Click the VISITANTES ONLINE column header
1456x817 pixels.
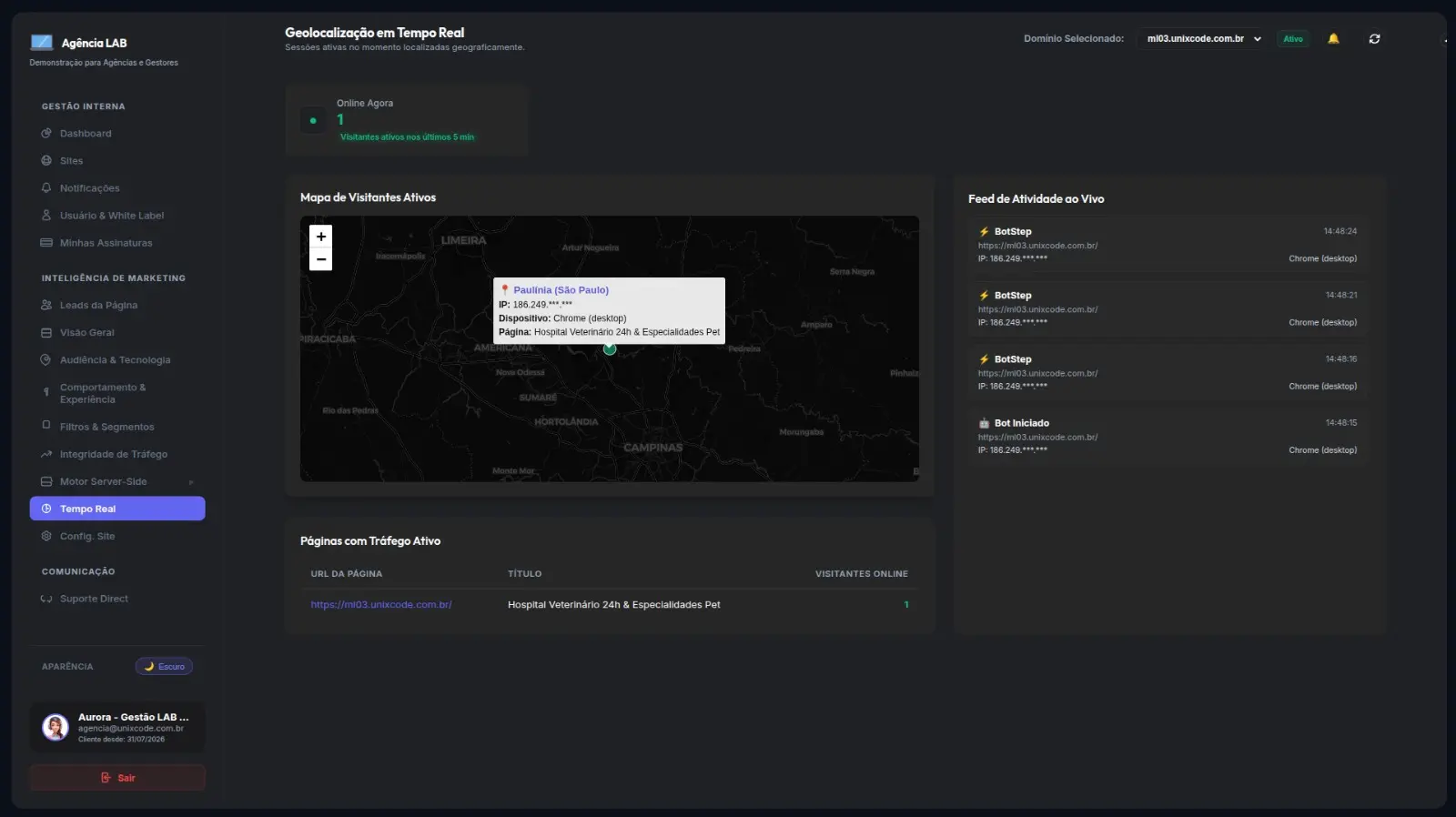[x=862, y=574]
